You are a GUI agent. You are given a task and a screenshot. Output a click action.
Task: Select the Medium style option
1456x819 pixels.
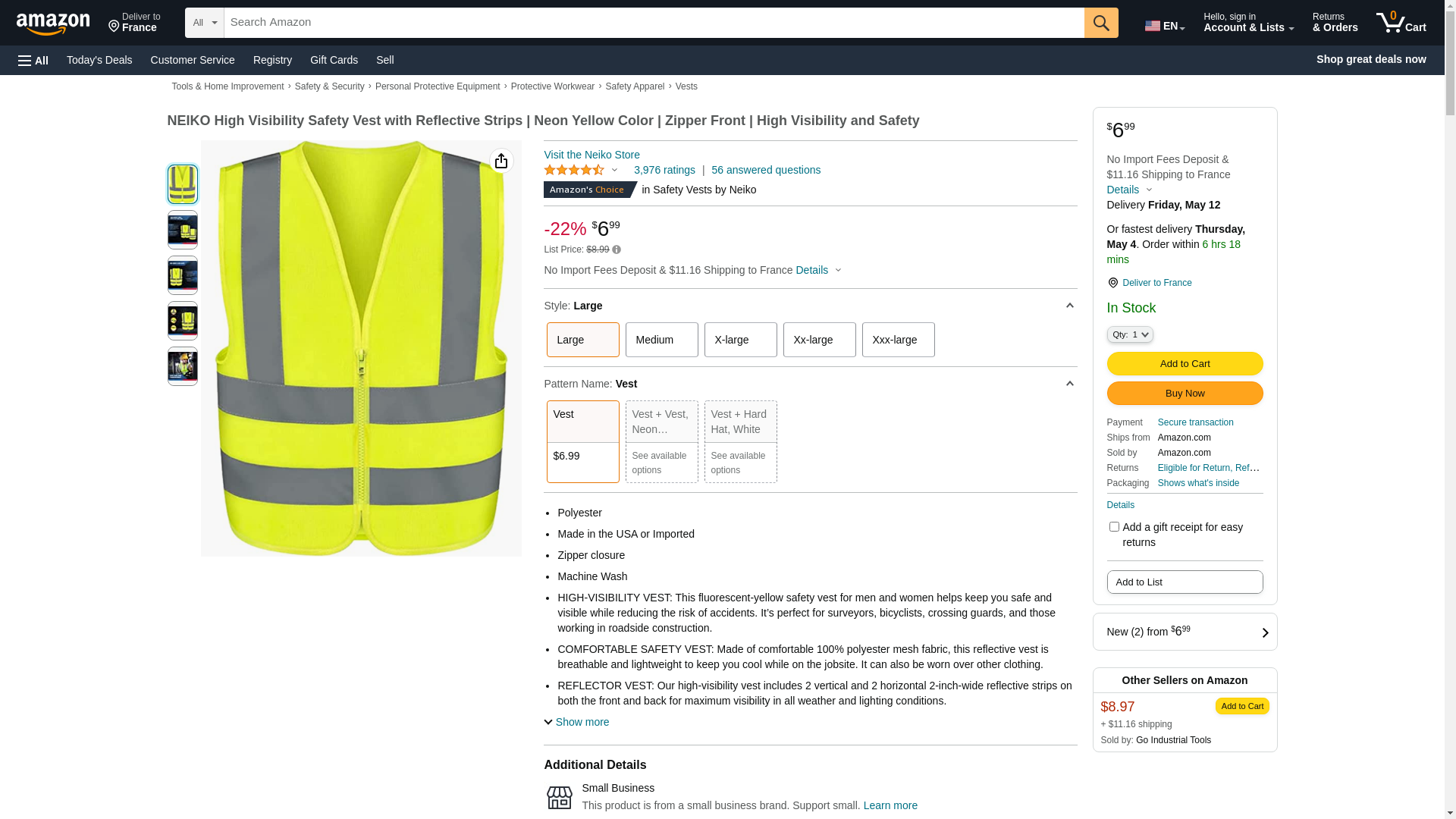coord(661,340)
